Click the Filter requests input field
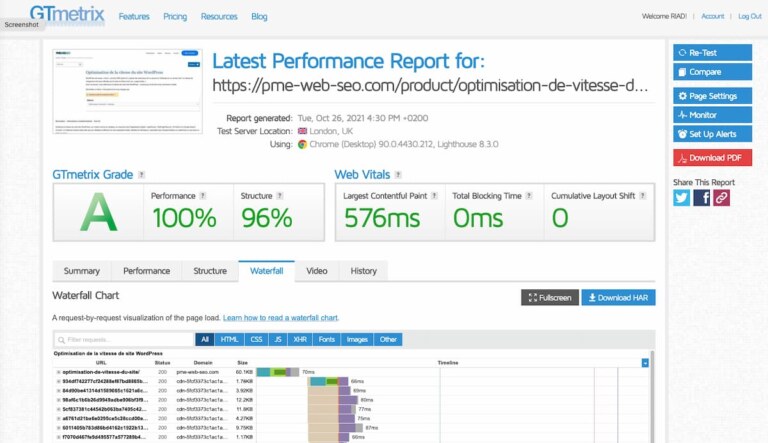 click(124, 340)
